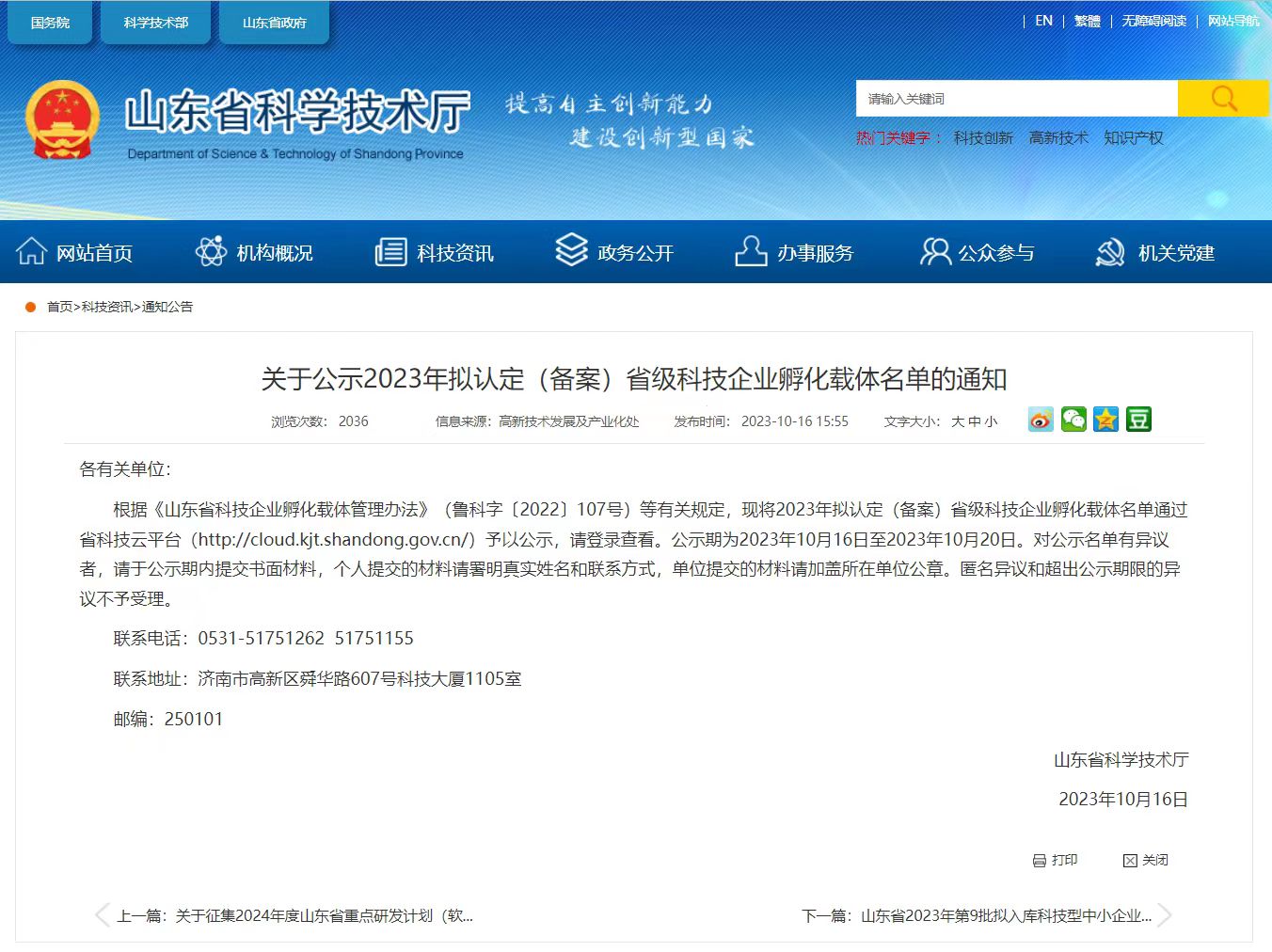This screenshot has width=1272, height=952.
Task: Set text size to 大
Action: coord(957,421)
